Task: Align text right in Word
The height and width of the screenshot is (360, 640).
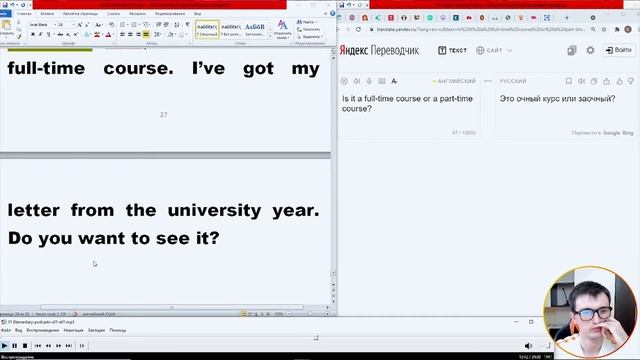Action: [138, 34]
